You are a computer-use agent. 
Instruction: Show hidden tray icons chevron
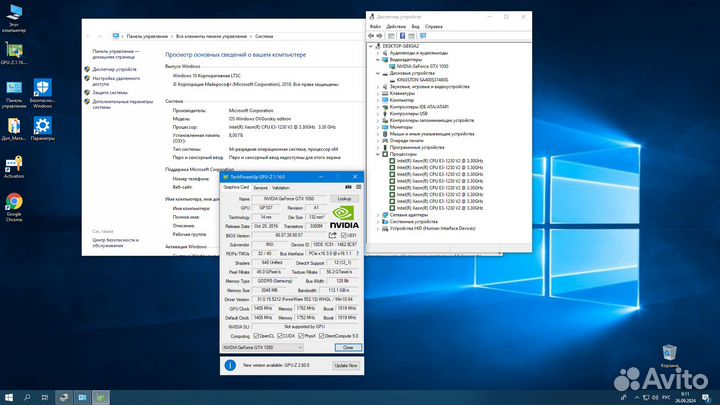click(x=636, y=398)
